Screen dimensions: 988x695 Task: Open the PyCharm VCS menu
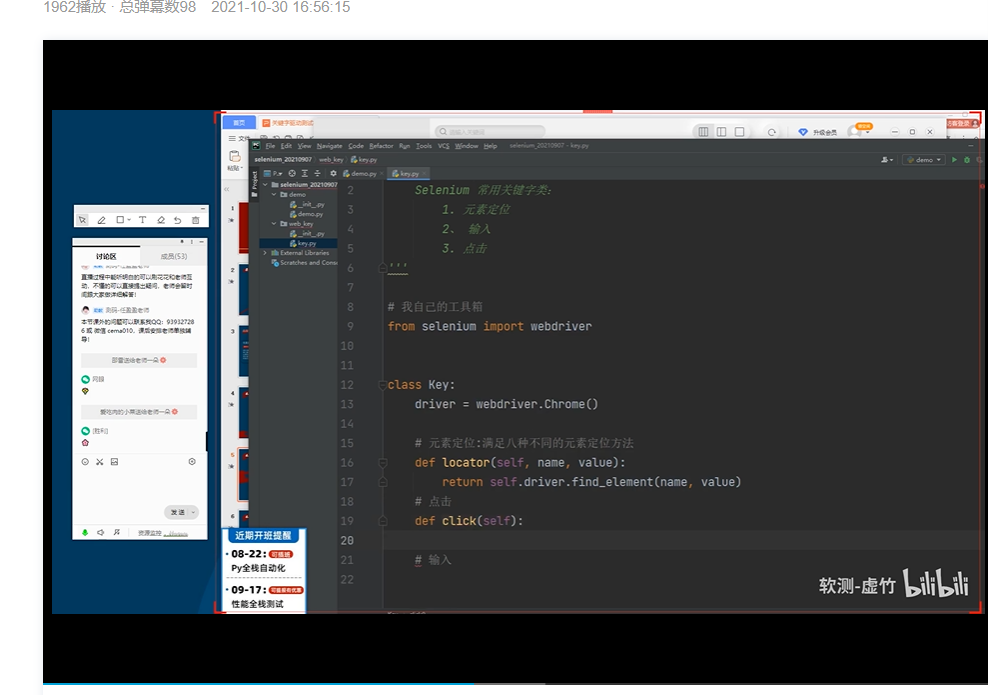click(444, 146)
